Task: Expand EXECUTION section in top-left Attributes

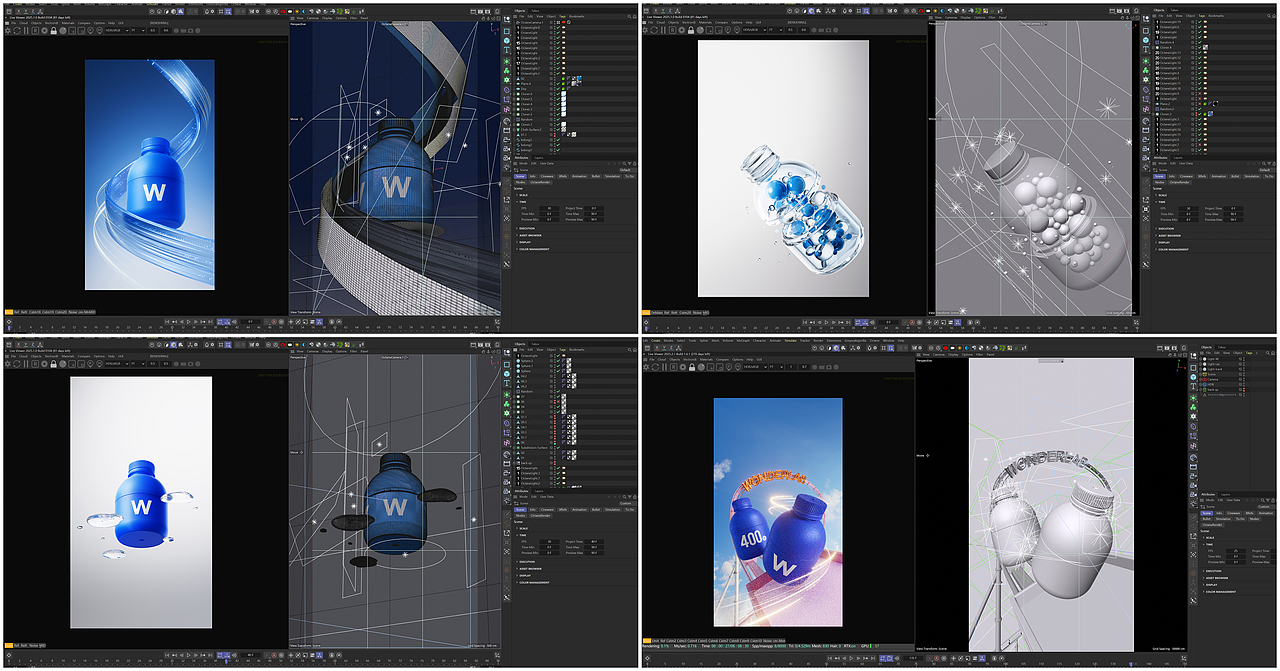Action: pyautogui.click(x=527, y=228)
